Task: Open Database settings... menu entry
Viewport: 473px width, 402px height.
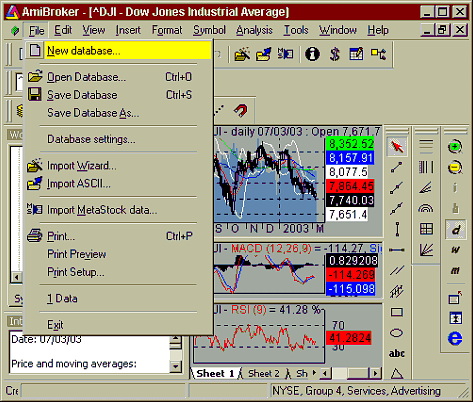Action: tap(118, 139)
